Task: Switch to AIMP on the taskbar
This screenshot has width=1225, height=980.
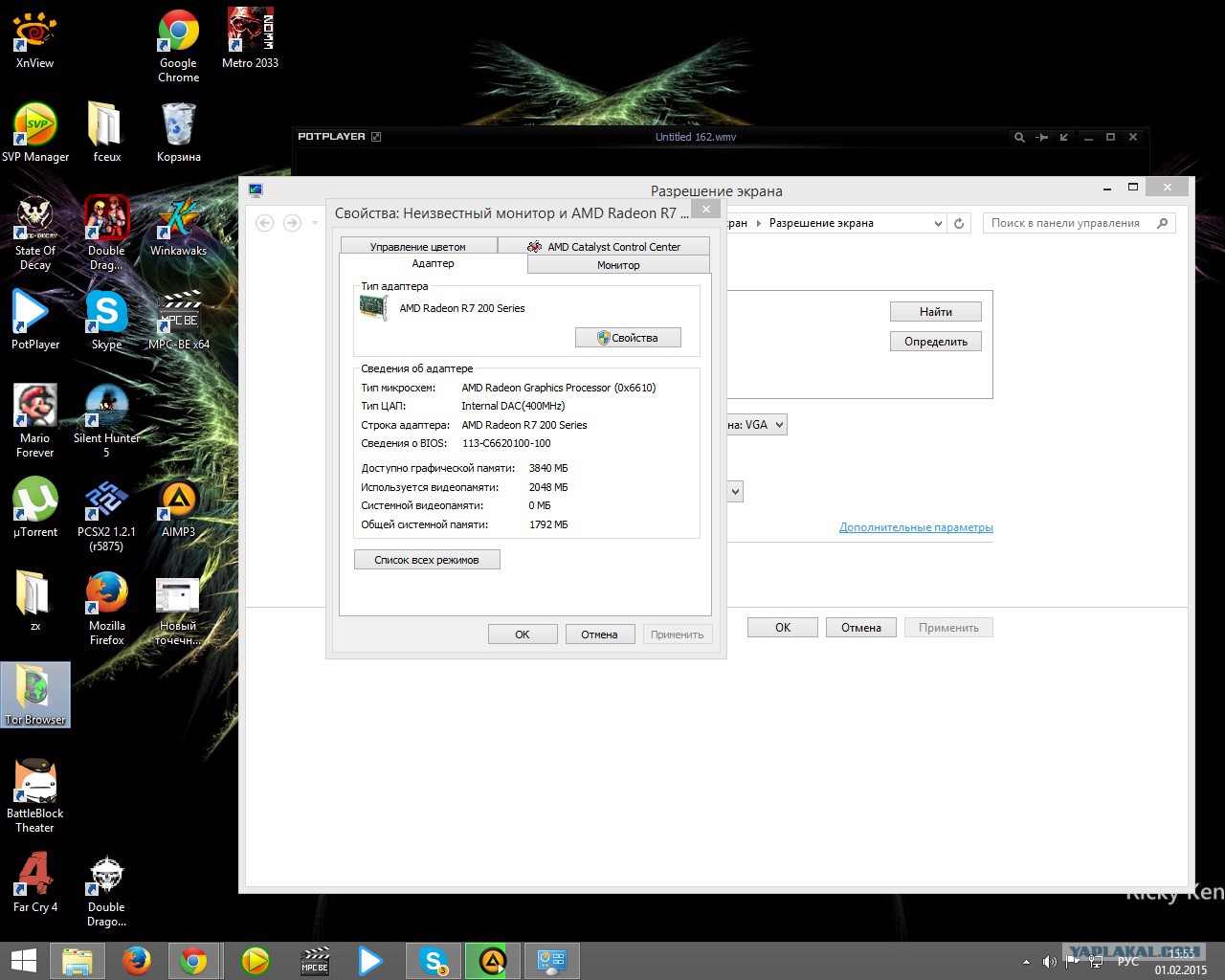Action: [493, 961]
